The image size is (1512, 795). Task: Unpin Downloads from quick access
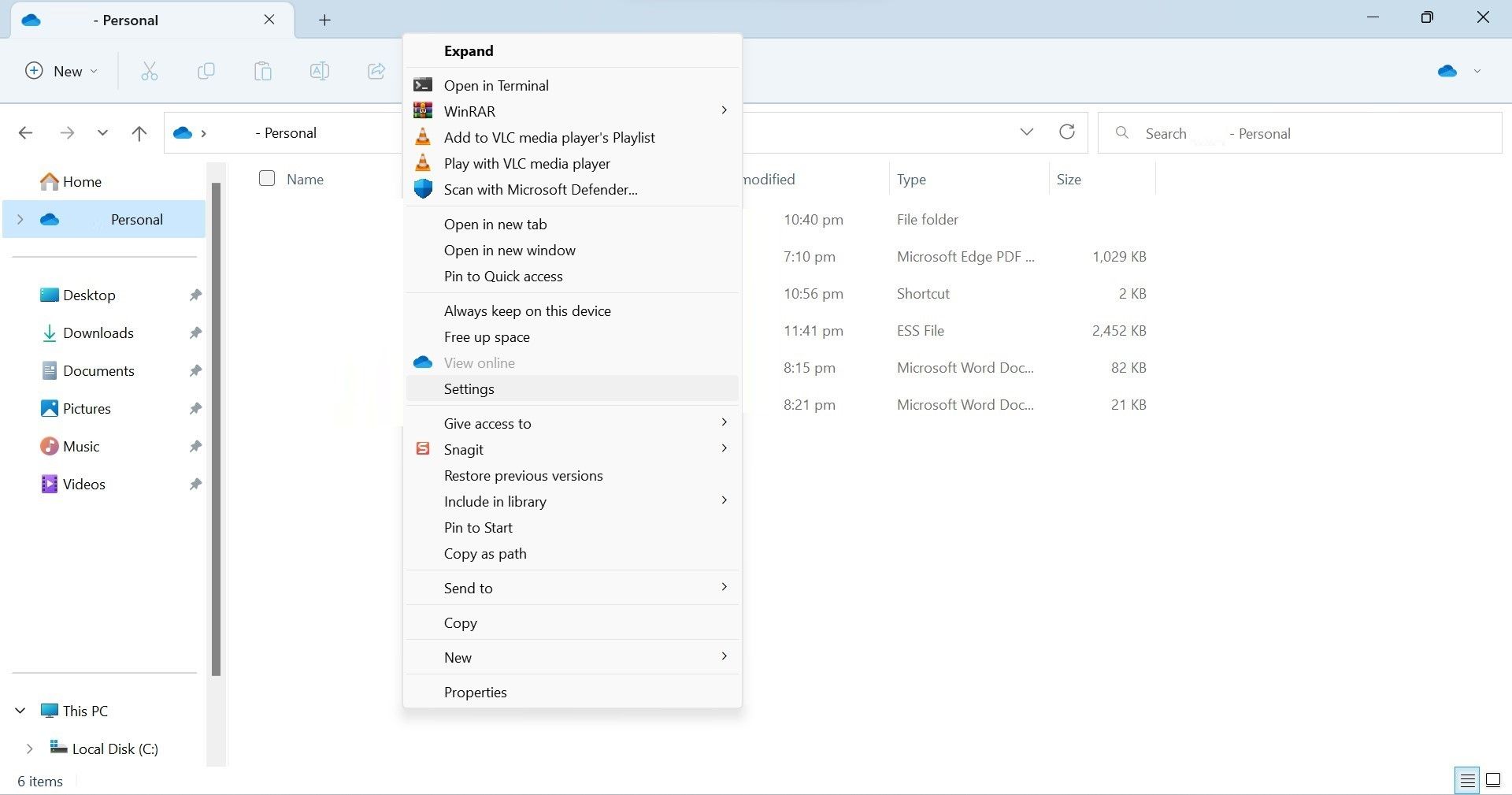[x=195, y=332]
